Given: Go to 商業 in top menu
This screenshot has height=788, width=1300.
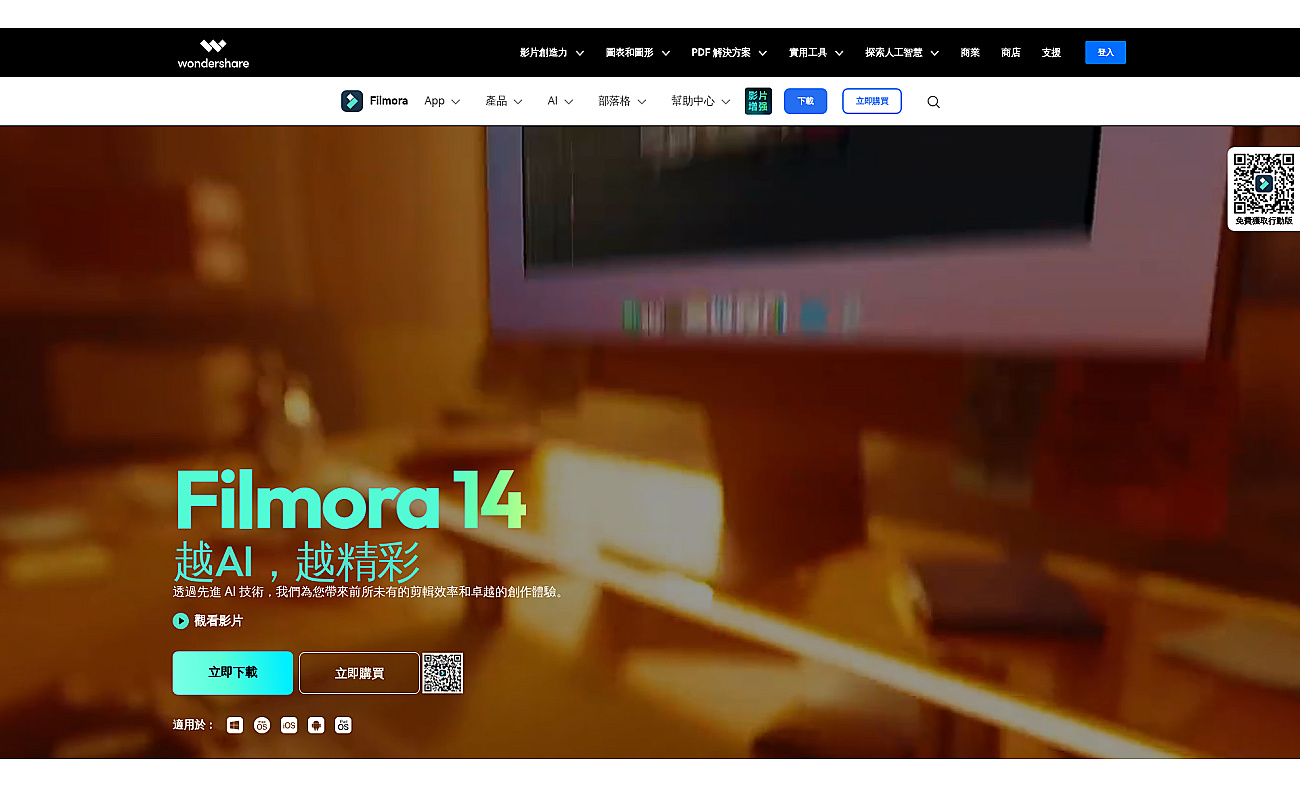Looking at the screenshot, I should 970,53.
